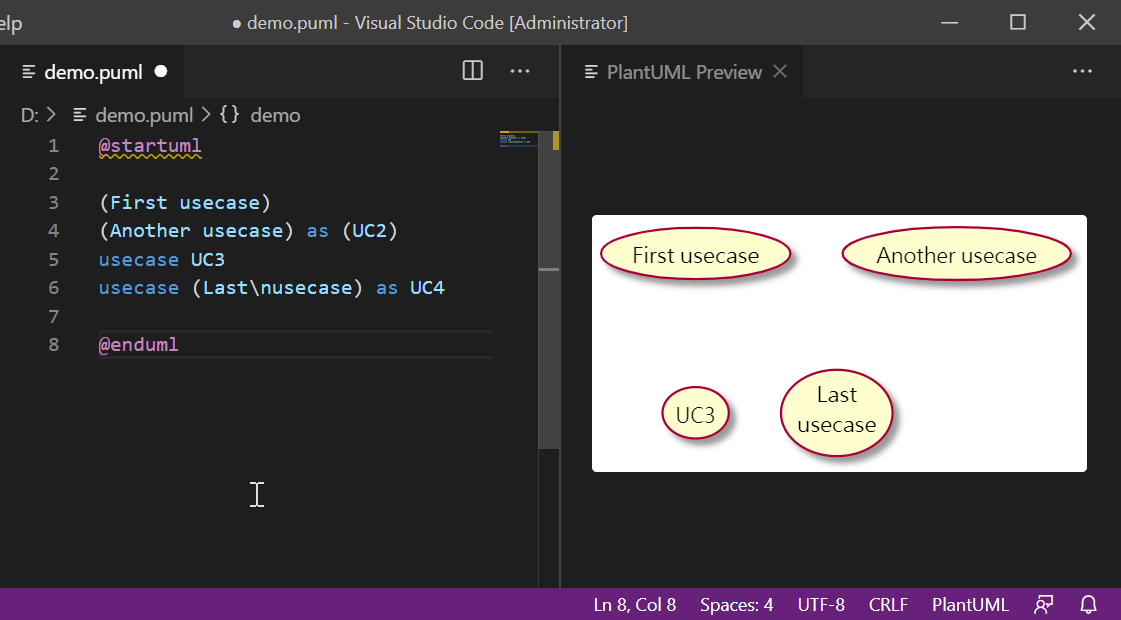
Task: Open the notifications bell
Action: point(1087,605)
